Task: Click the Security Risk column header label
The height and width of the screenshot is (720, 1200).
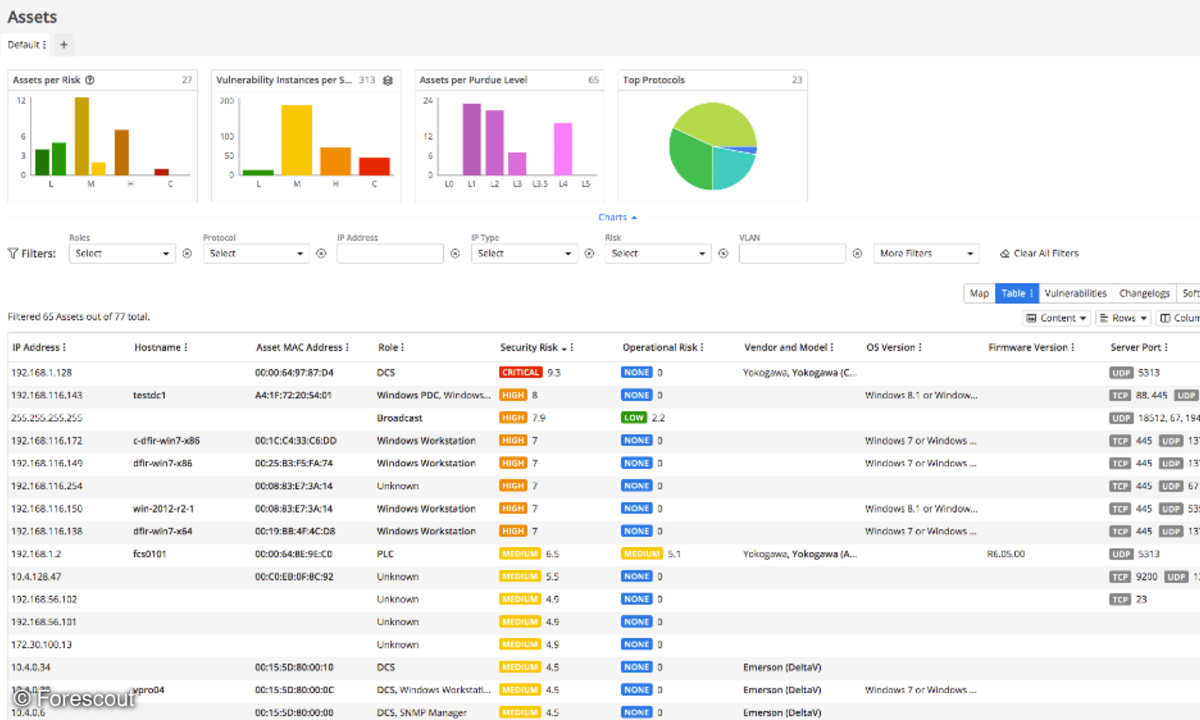Action: [529, 348]
